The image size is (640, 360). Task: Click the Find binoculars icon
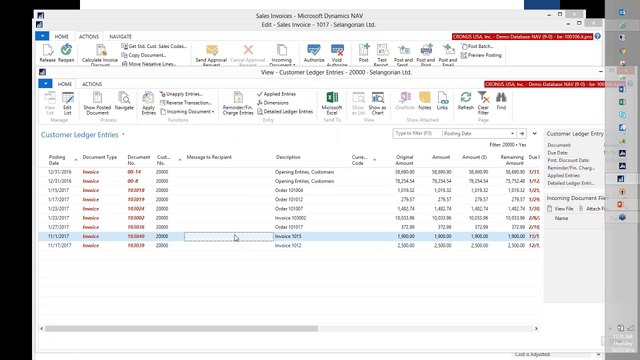tap(501, 101)
